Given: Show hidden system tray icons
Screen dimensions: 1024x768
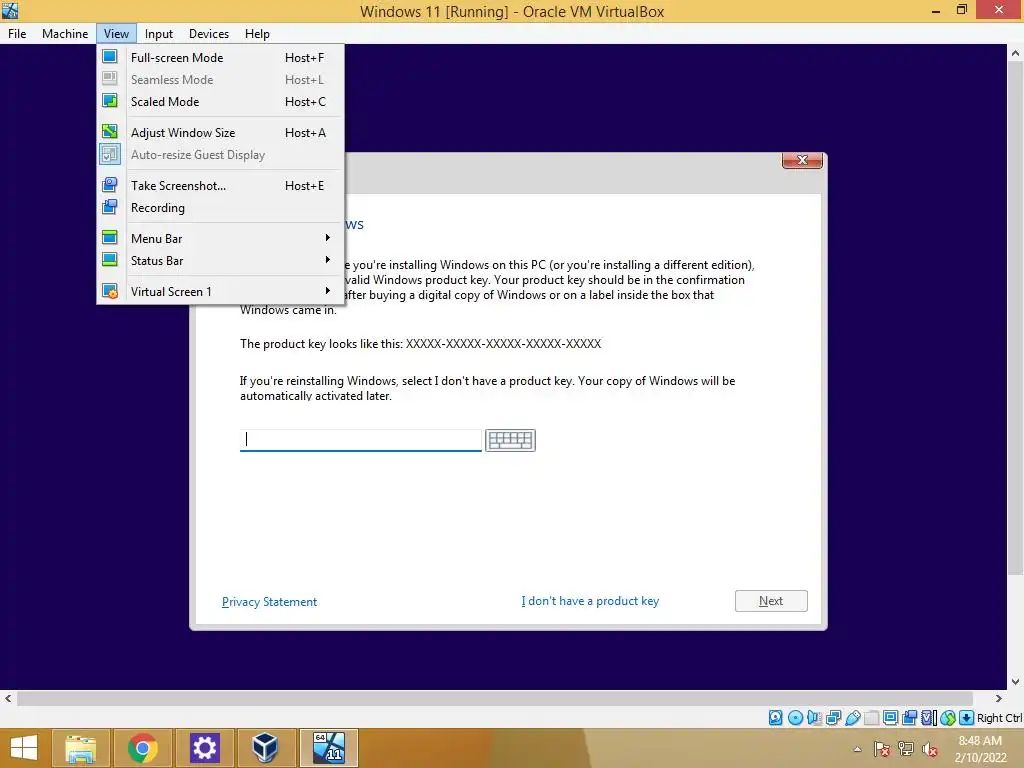Looking at the screenshot, I should point(857,749).
